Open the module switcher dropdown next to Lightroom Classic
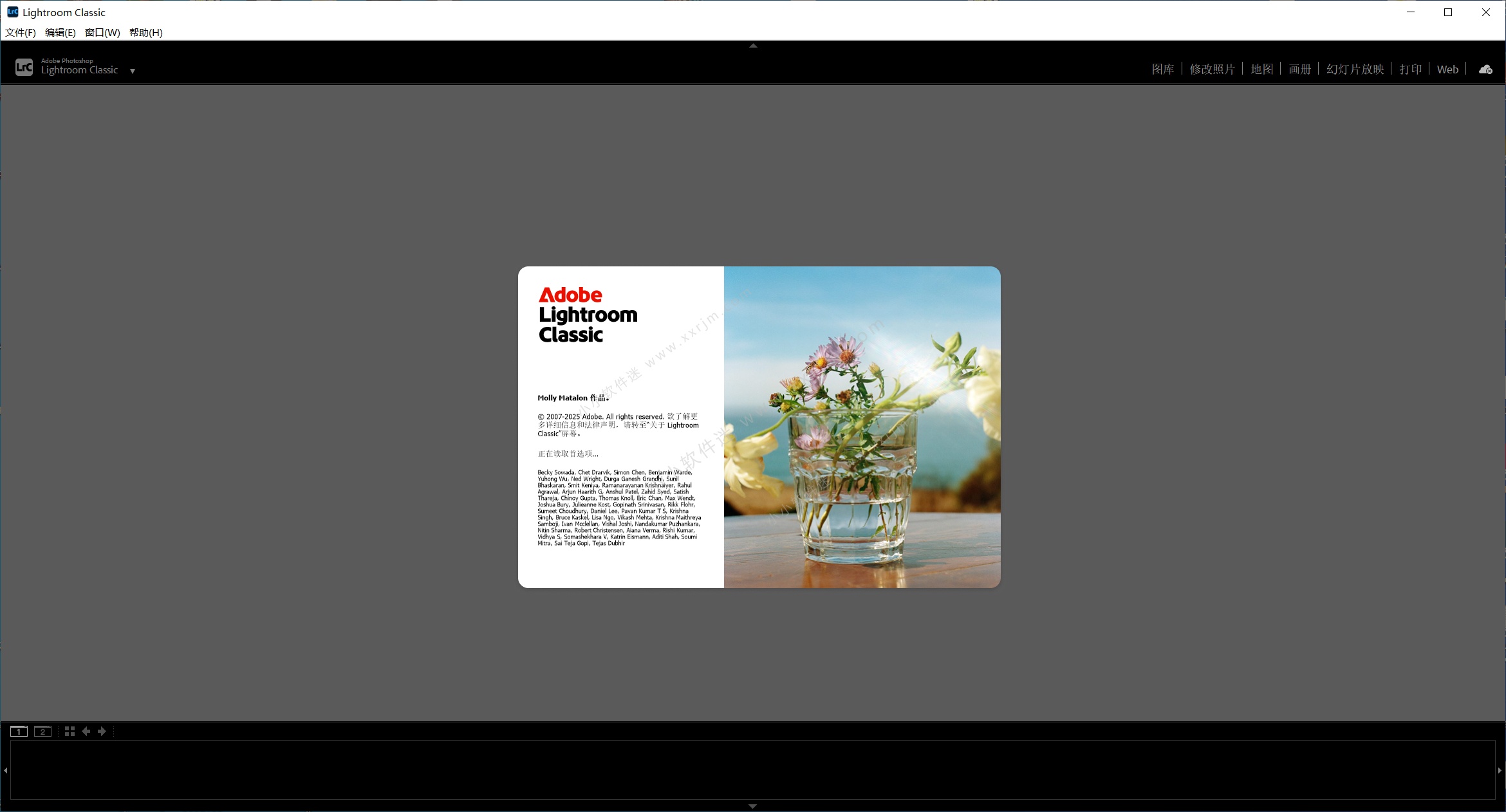 [x=133, y=71]
